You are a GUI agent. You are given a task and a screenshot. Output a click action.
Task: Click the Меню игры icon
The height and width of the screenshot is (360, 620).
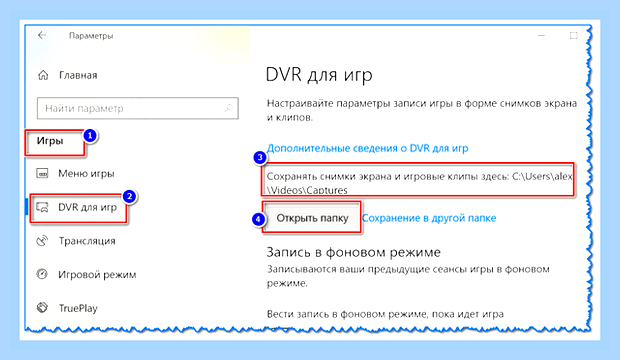coord(42,173)
